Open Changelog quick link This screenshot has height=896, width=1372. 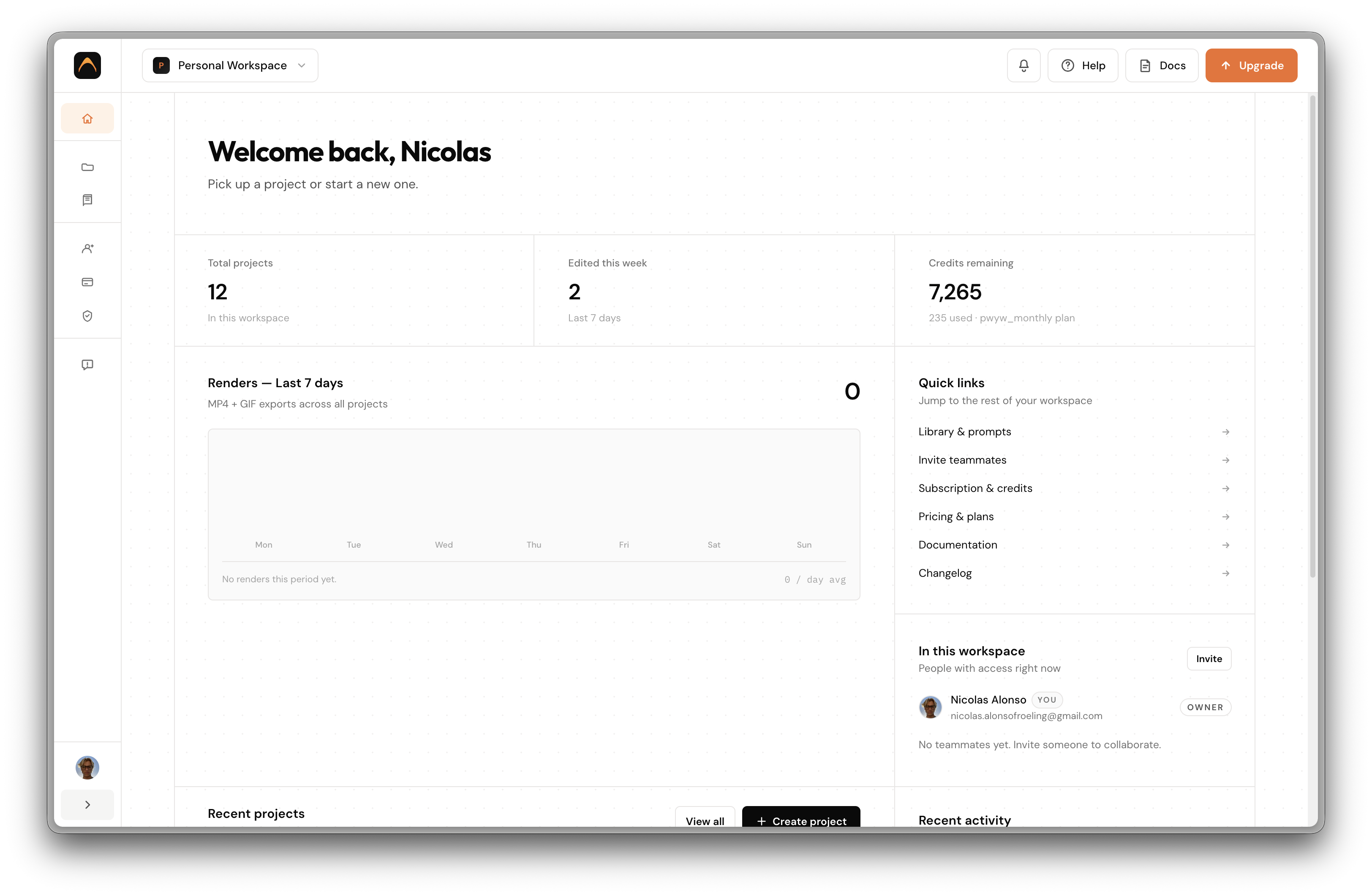1075,573
